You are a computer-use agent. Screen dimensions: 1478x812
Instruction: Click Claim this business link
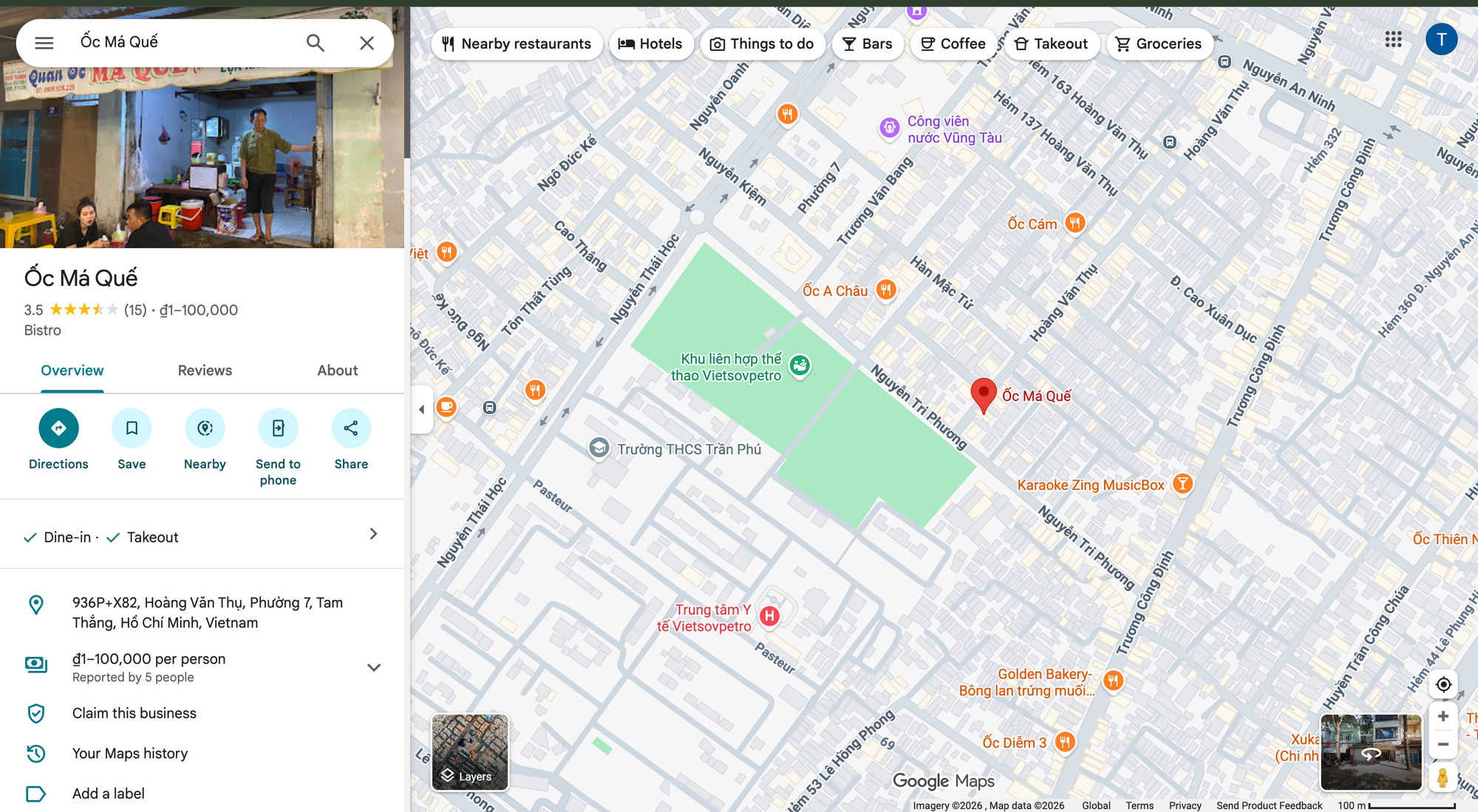pyautogui.click(x=134, y=713)
